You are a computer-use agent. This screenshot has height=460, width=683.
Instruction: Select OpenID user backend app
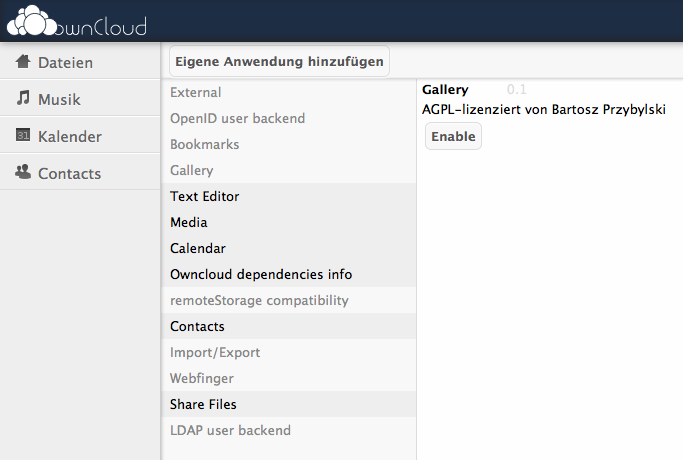tap(237, 119)
